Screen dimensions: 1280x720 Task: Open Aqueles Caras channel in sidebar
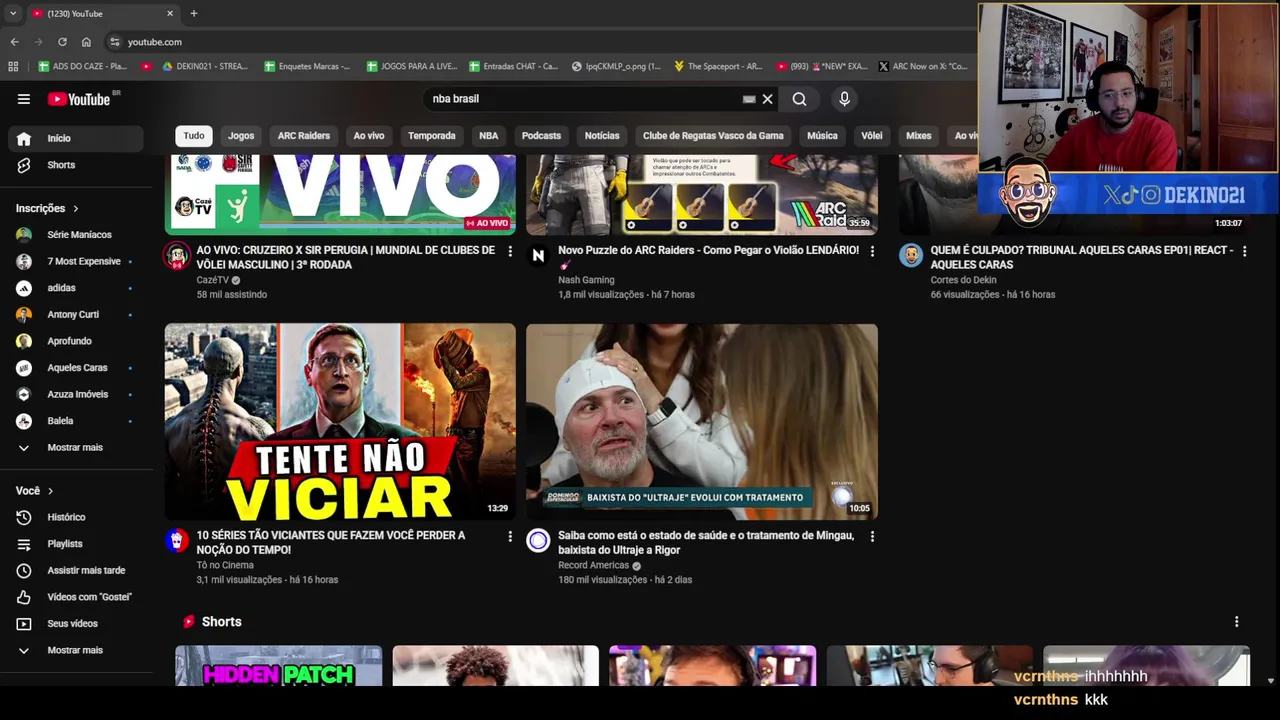(x=75, y=368)
